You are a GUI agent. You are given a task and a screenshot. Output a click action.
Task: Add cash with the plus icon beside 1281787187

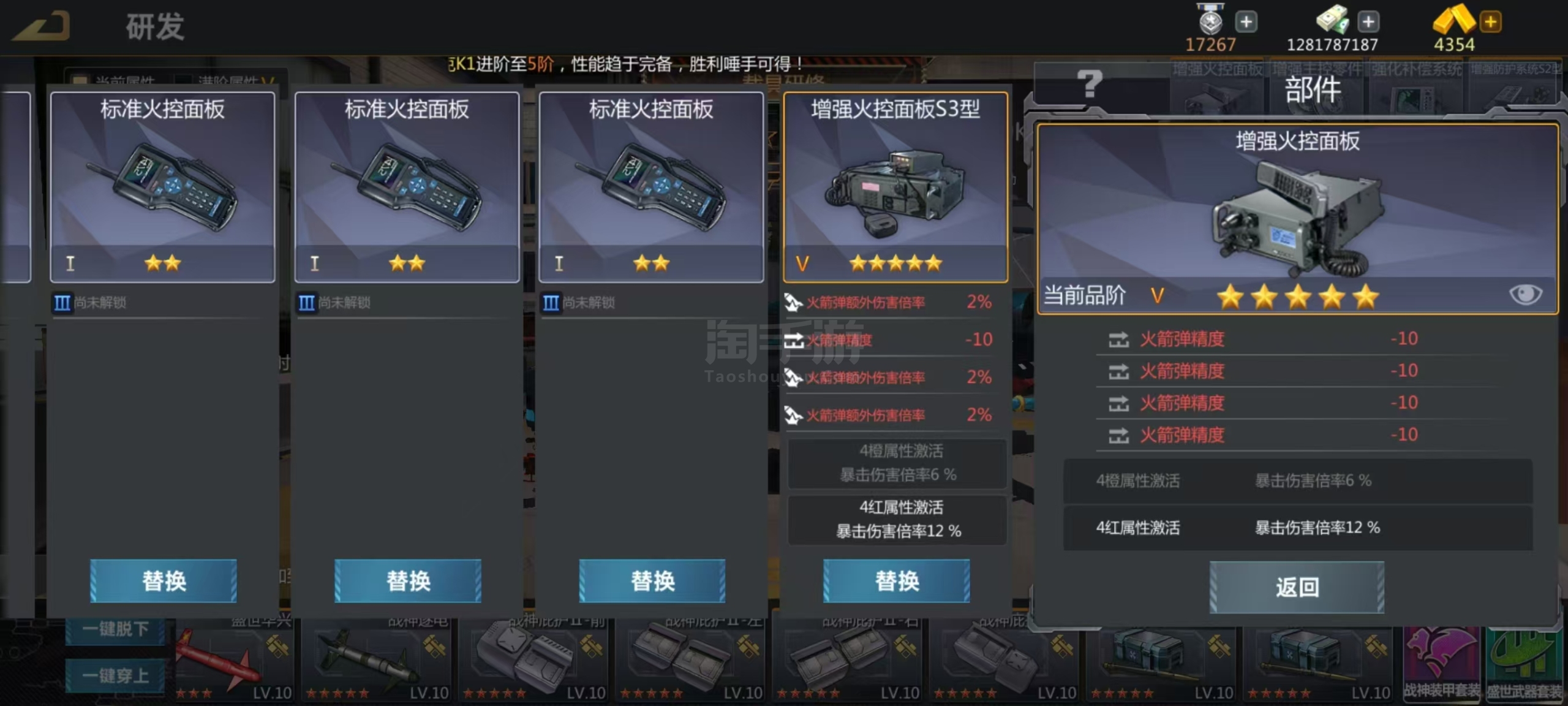point(1368,22)
